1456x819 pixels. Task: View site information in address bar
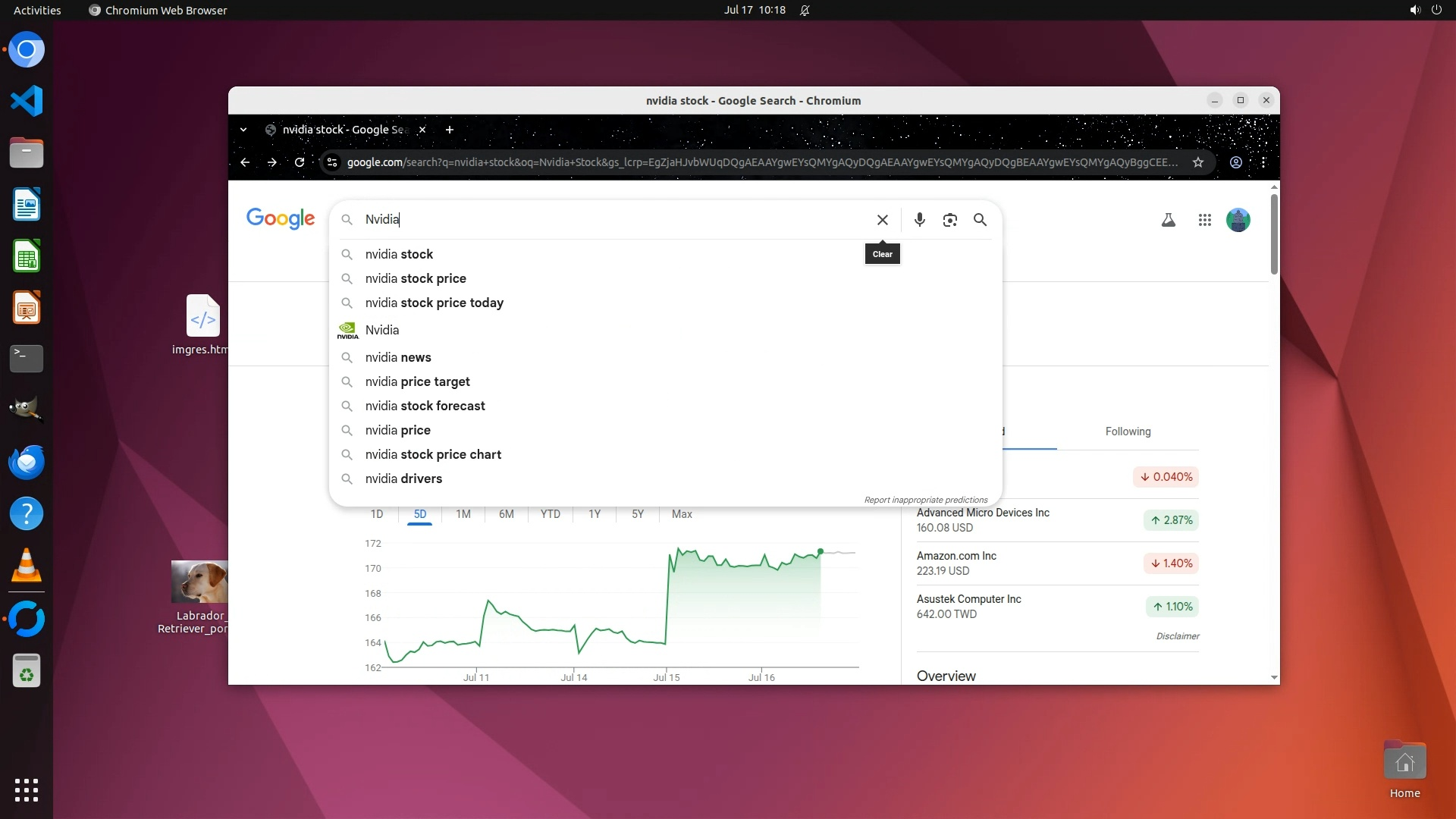pyautogui.click(x=331, y=162)
